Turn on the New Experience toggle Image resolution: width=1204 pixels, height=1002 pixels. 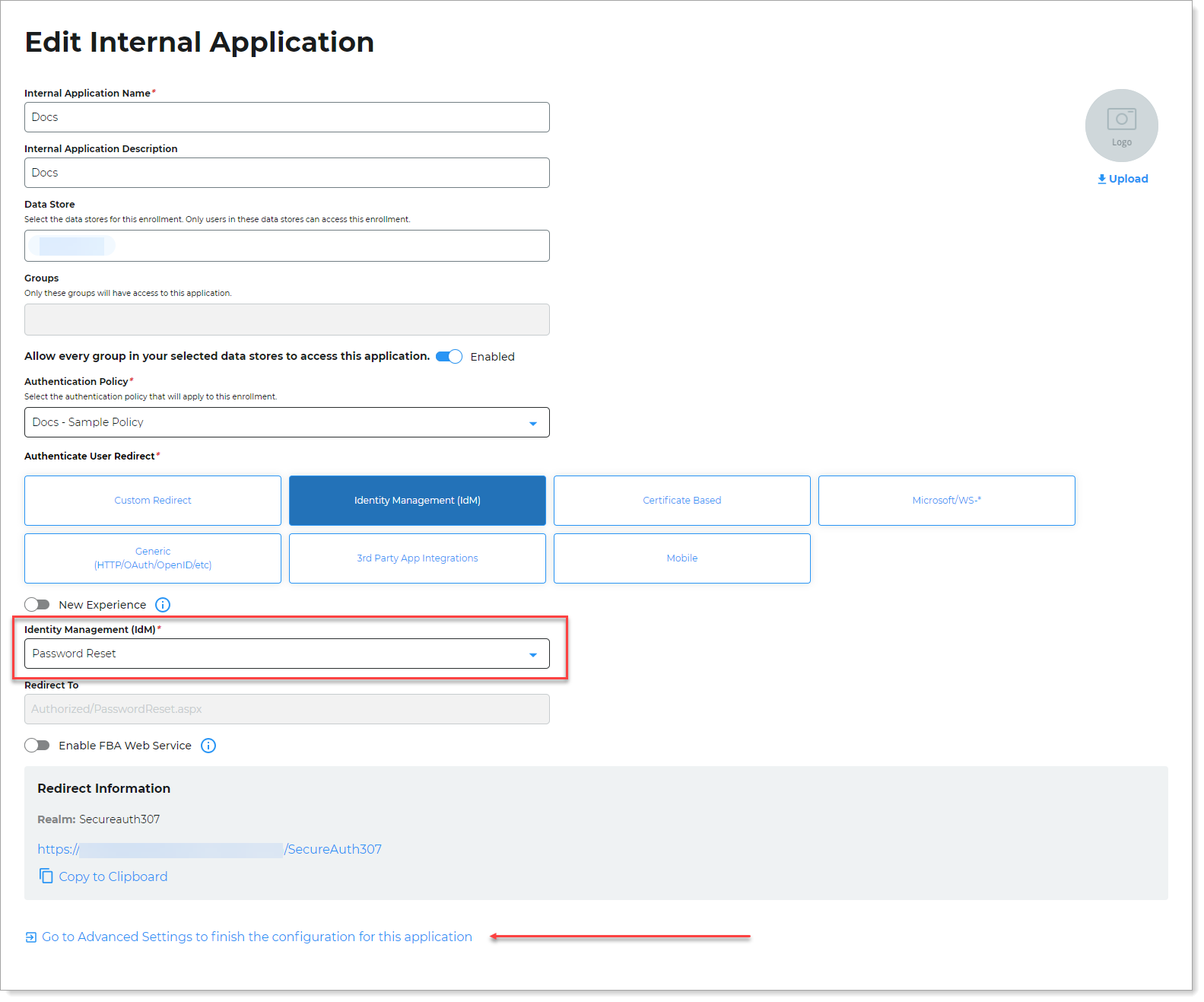[x=37, y=605]
